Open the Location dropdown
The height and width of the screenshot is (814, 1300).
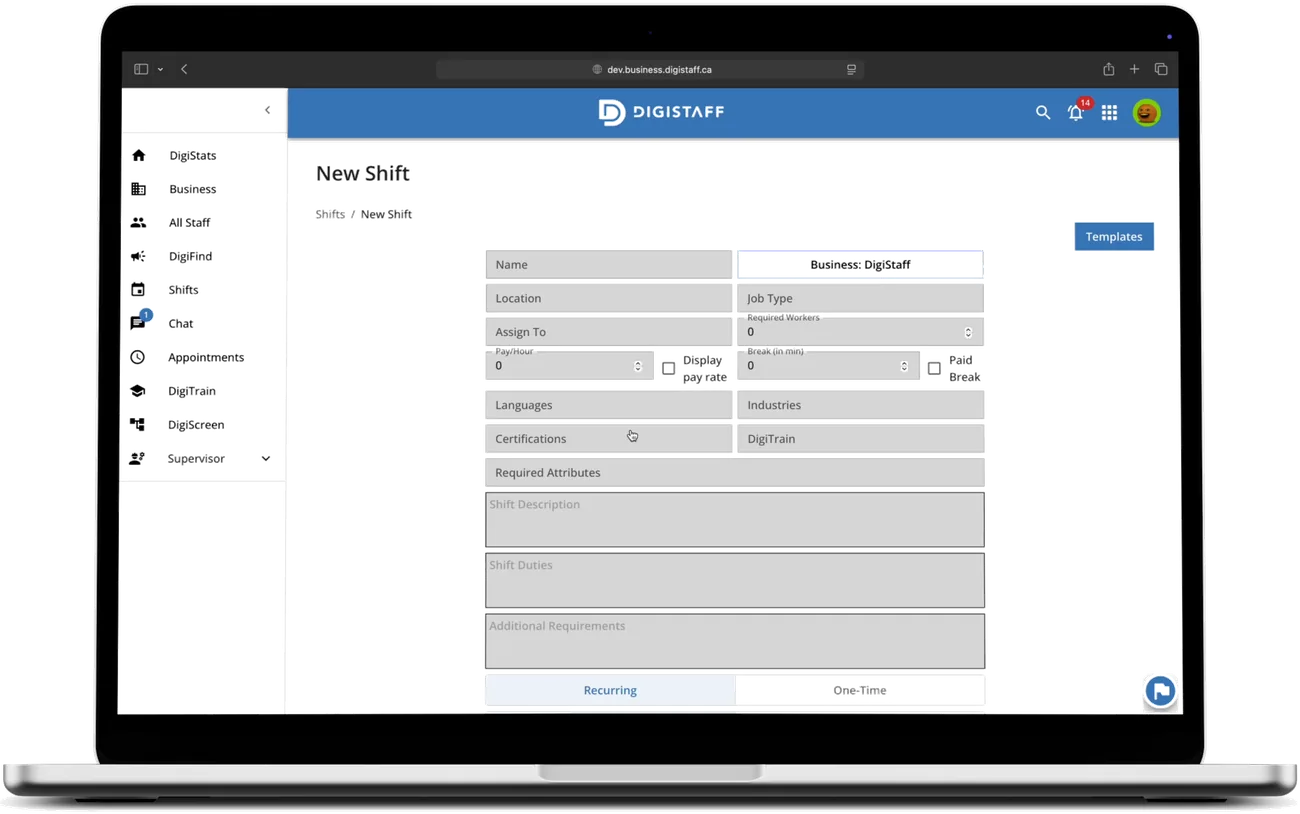click(609, 298)
